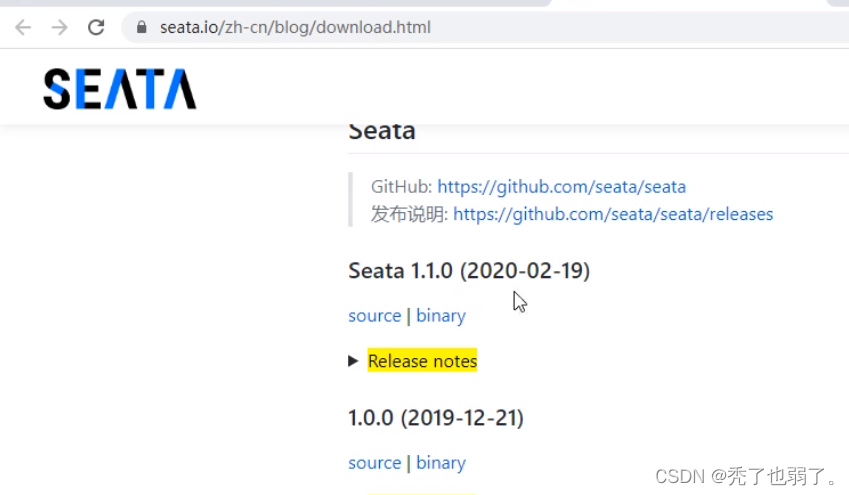Download source for version 1.0.0
849x495 pixels.
coord(375,463)
